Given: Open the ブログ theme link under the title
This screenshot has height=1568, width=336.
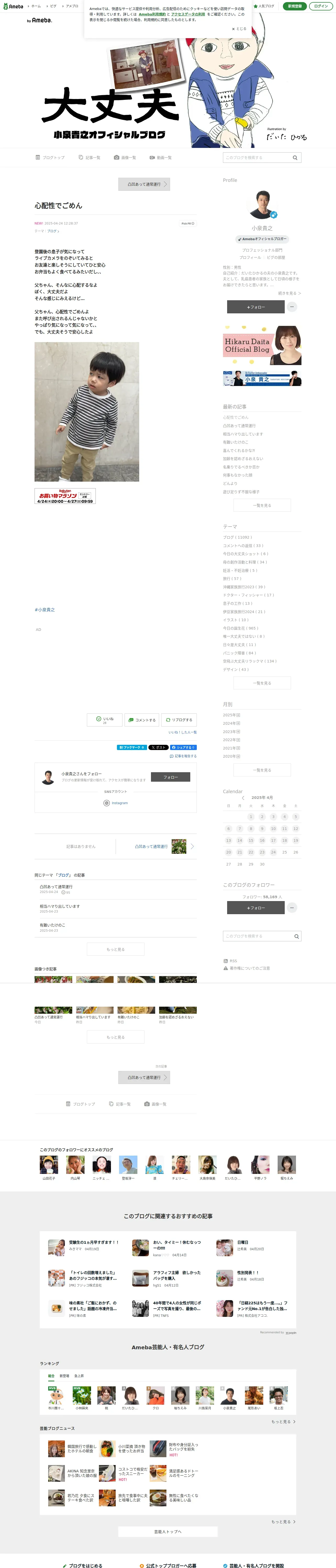Looking at the screenshot, I should 53,231.
